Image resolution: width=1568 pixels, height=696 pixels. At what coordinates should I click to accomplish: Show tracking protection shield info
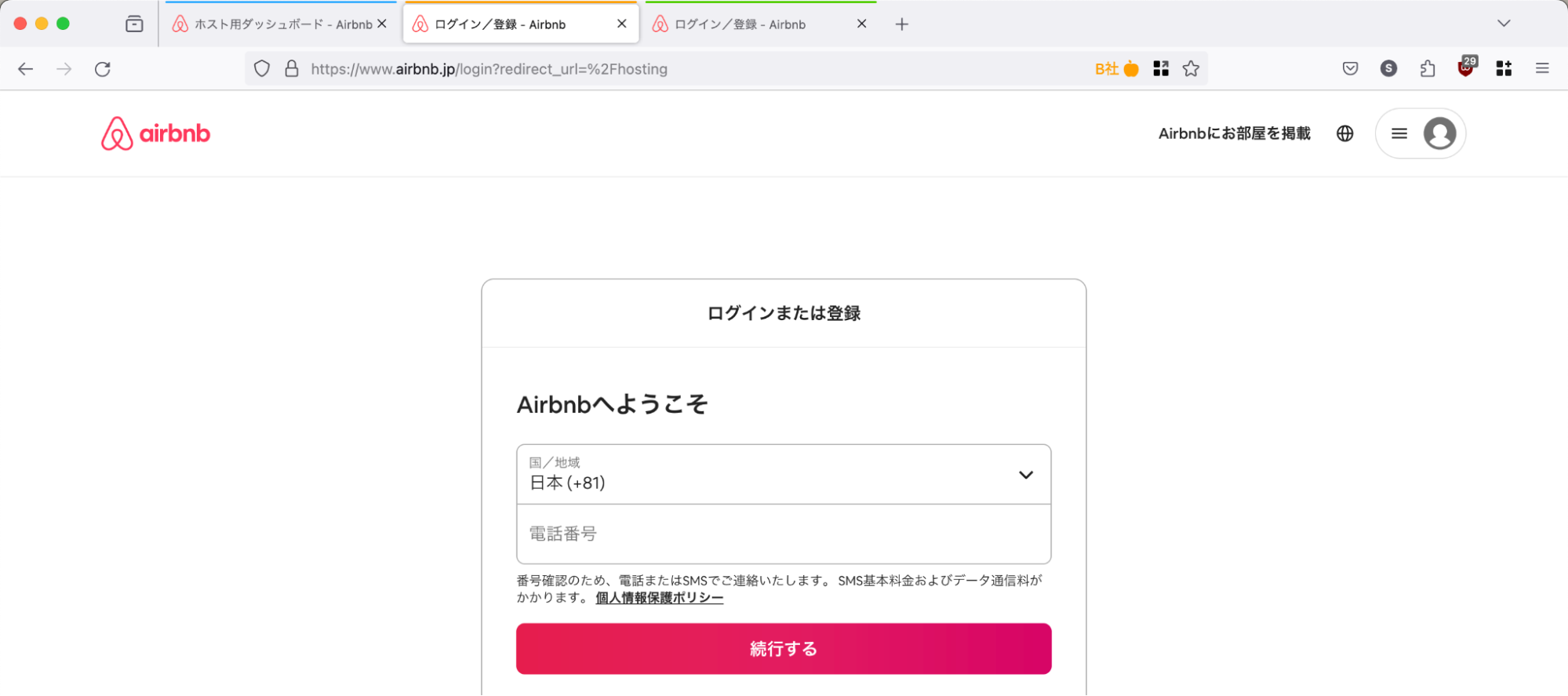262,69
